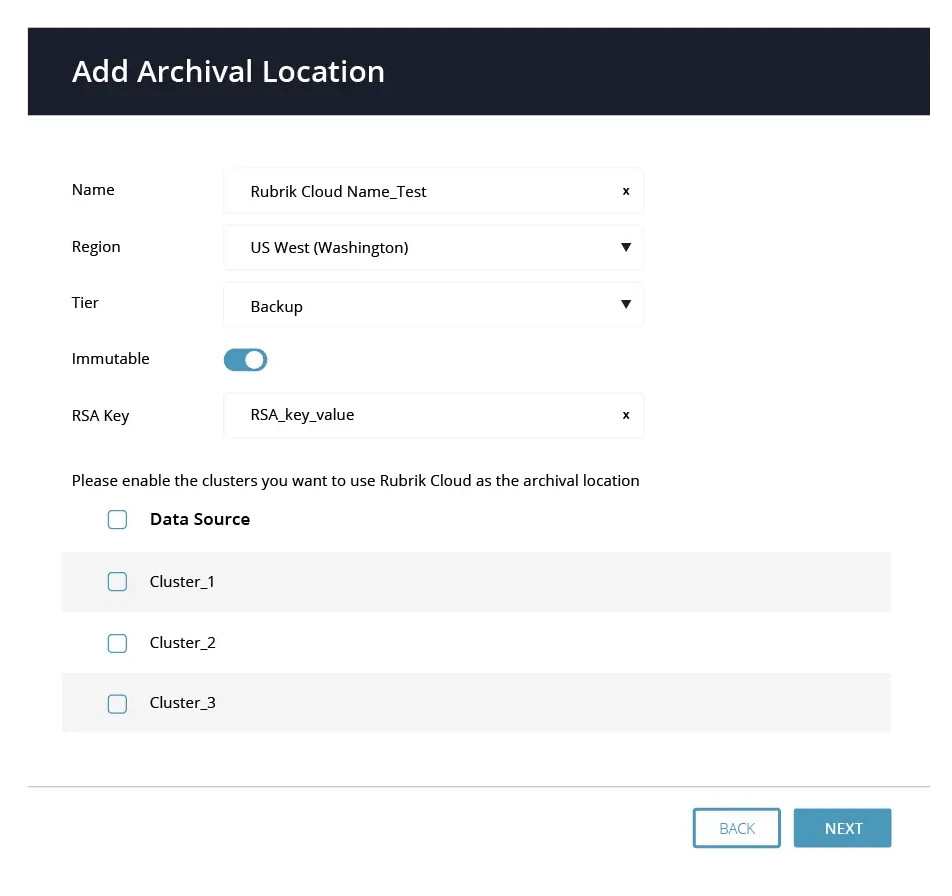Enable the Cluster_2 checkbox
Screen dimensions: 952x896
tap(117, 643)
